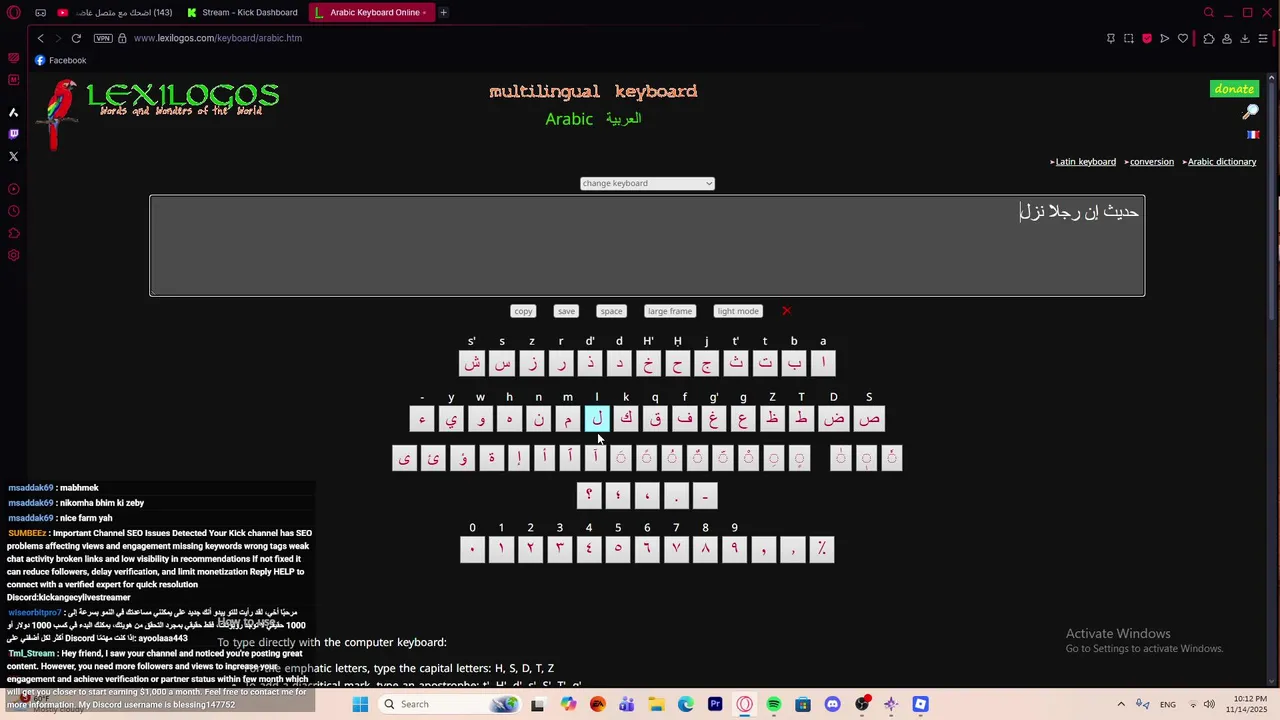Tap the Arabic digit zero key
Screen dimensions: 1280x720
pos(472,549)
